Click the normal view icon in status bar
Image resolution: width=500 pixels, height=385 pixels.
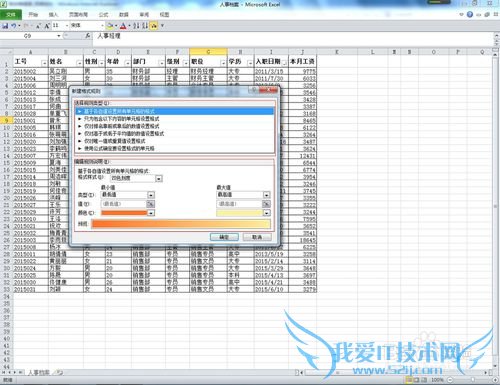[x=409, y=380]
